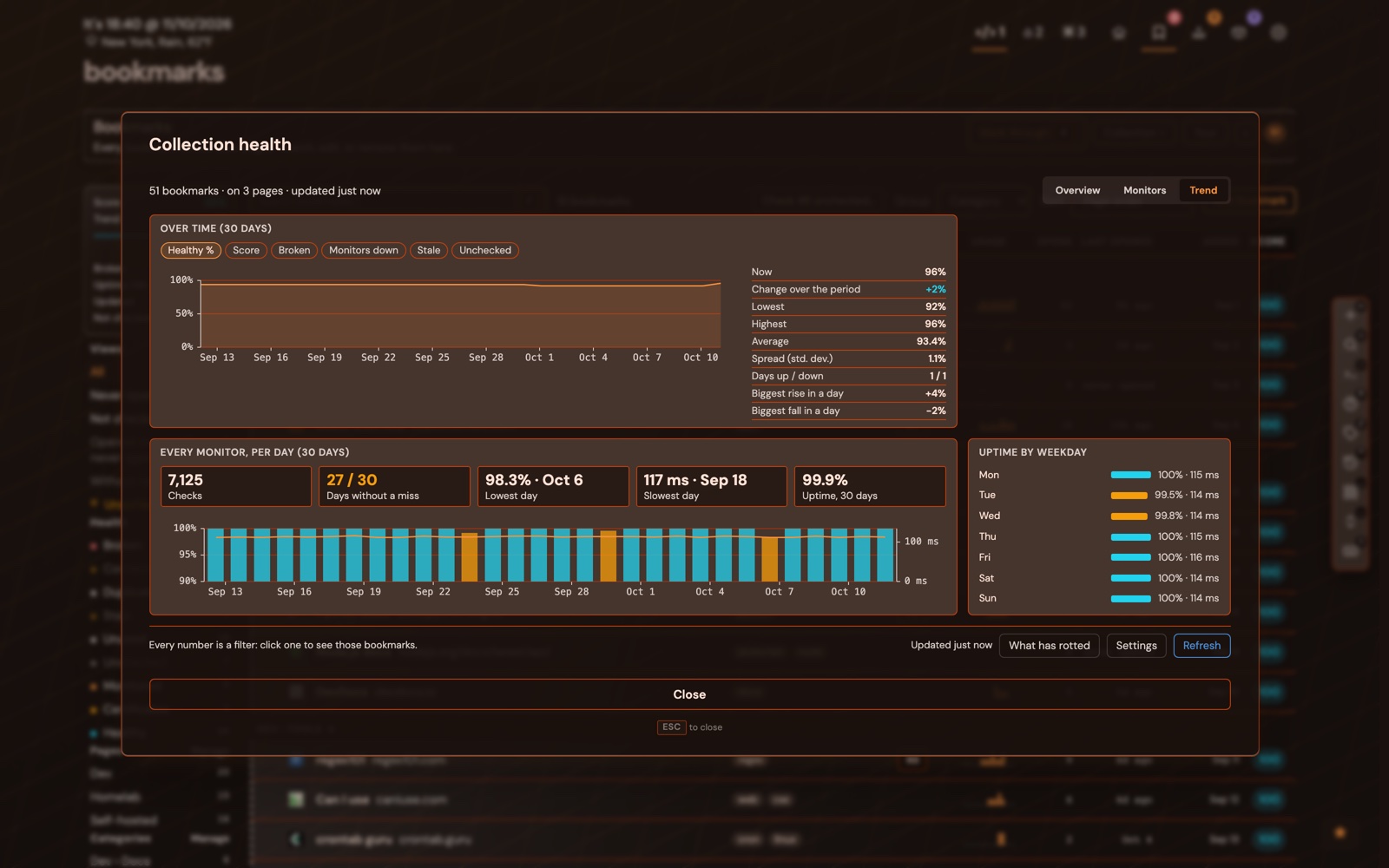Click the Fri 100% · 116 ms value
This screenshot has width=1389, height=868.
point(1188,557)
